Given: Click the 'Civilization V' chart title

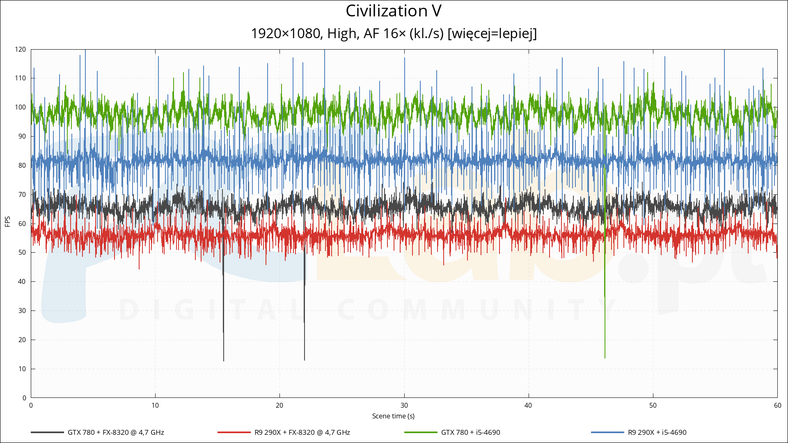Looking at the screenshot, I should [393, 11].
